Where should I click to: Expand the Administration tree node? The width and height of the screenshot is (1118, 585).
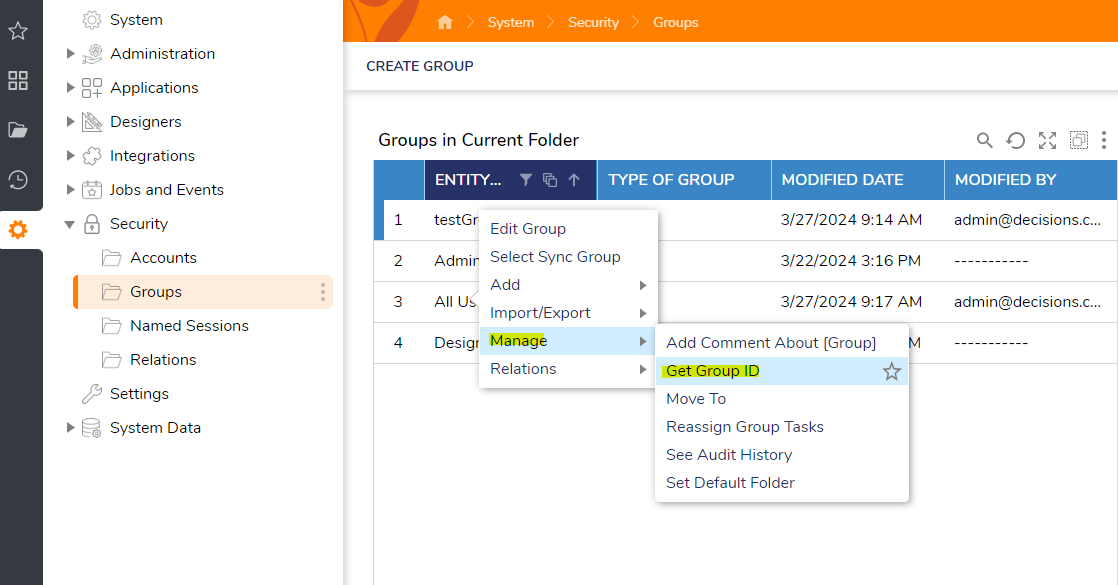point(70,54)
